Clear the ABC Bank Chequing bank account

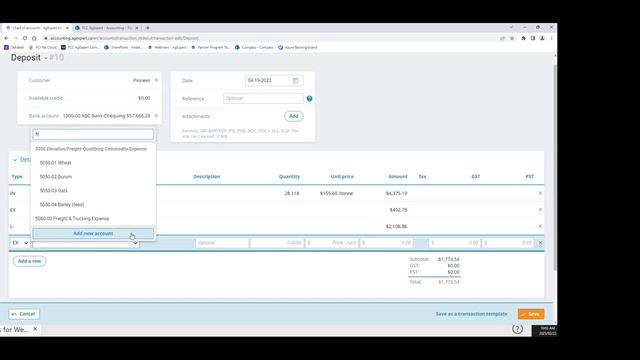point(156,116)
